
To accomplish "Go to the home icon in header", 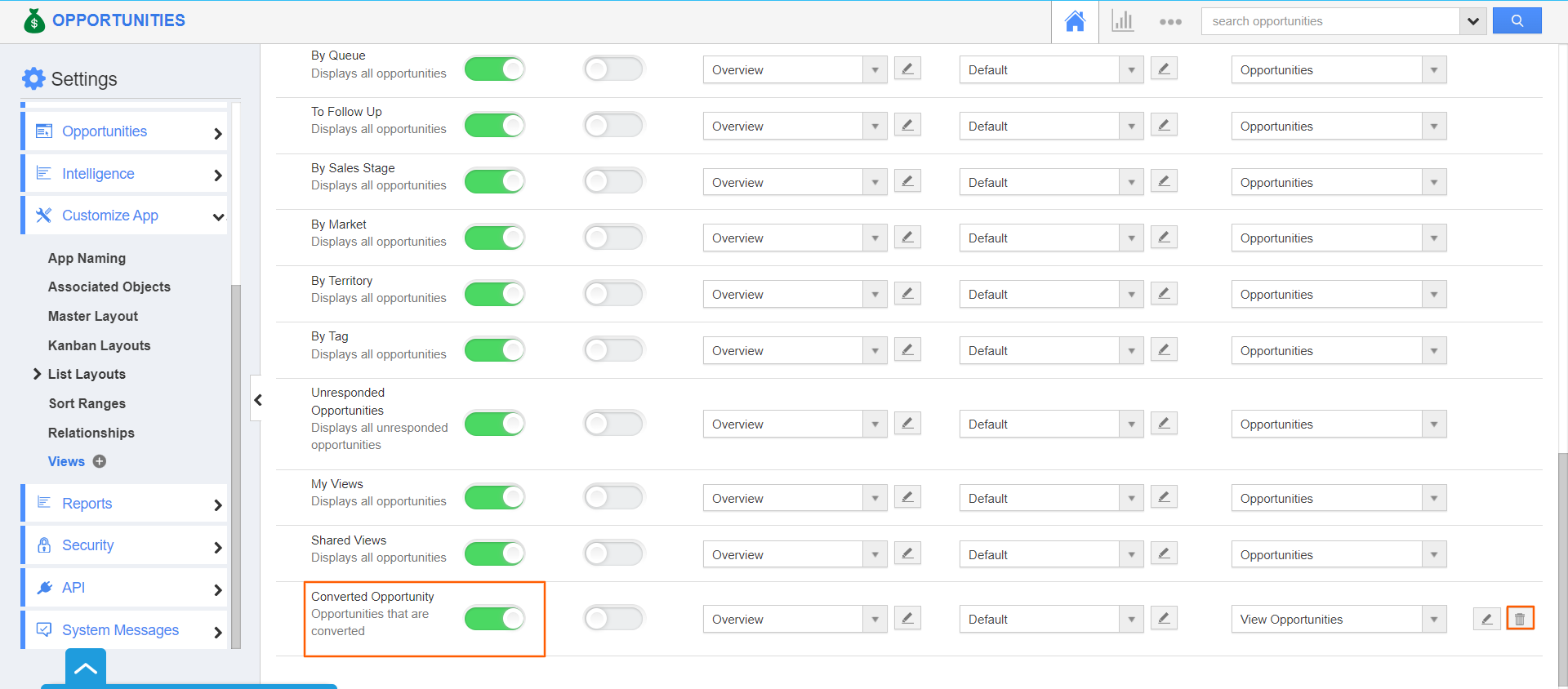I will (x=1075, y=21).
